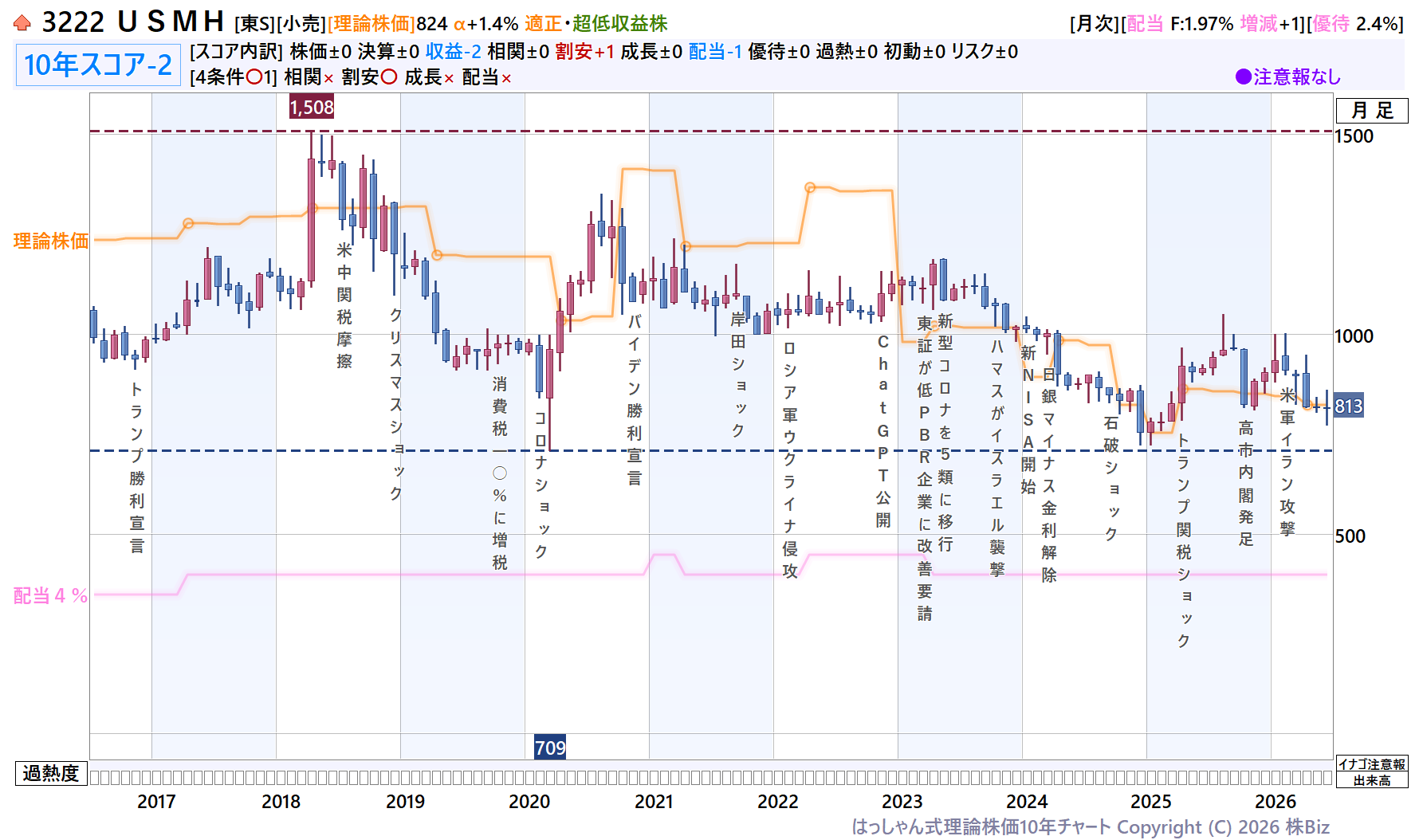Click the 石破ショック event marker
The height and width of the screenshot is (840, 1419).
point(1111,478)
